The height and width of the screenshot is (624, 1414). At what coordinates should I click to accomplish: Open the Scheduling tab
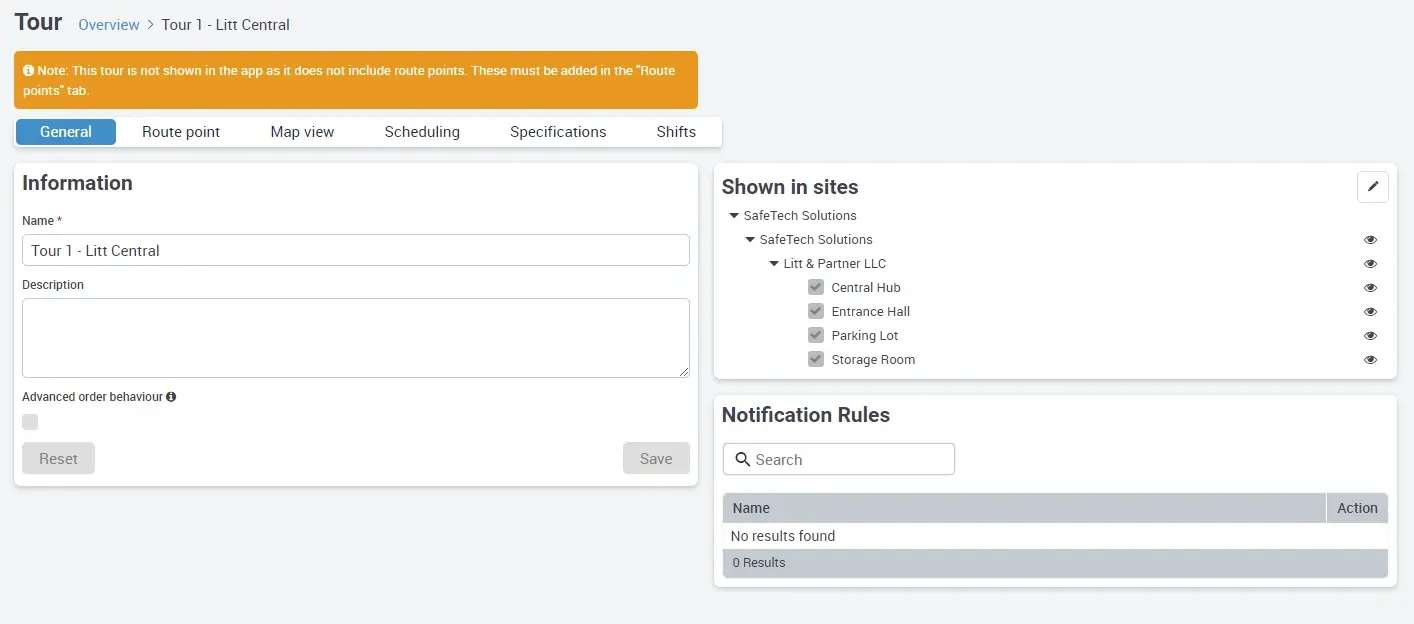coord(422,132)
